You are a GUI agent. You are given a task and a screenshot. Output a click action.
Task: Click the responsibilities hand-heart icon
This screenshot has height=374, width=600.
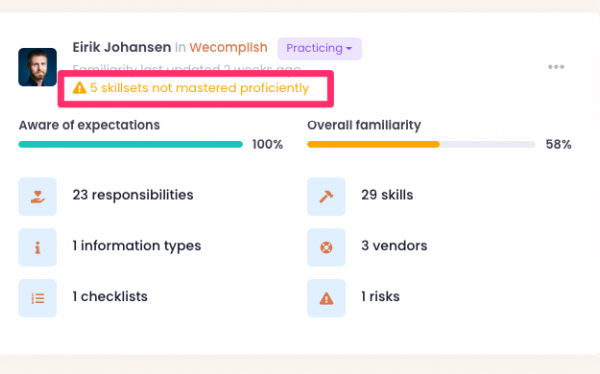[x=38, y=196]
